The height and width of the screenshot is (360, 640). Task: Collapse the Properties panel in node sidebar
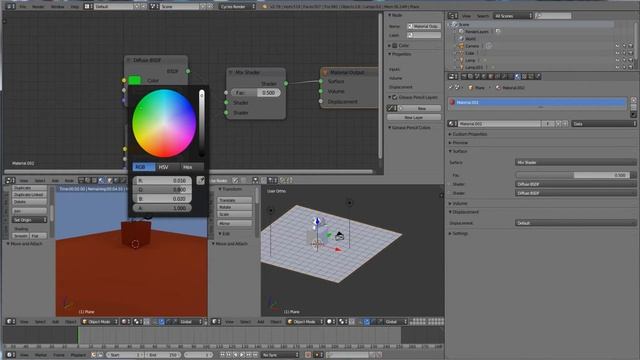(x=390, y=54)
